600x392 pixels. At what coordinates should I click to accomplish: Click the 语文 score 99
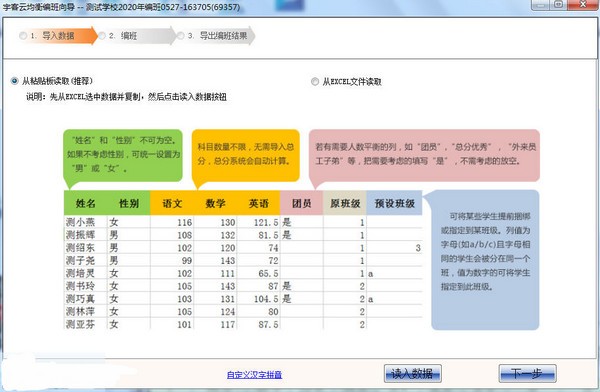pyautogui.click(x=187, y=261)
